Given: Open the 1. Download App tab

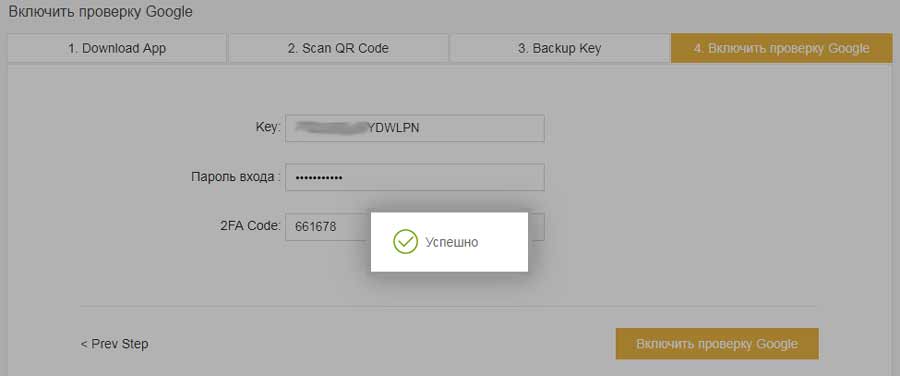Looking at the screenshot, I should pyautogui.click(x=117, y=48).
